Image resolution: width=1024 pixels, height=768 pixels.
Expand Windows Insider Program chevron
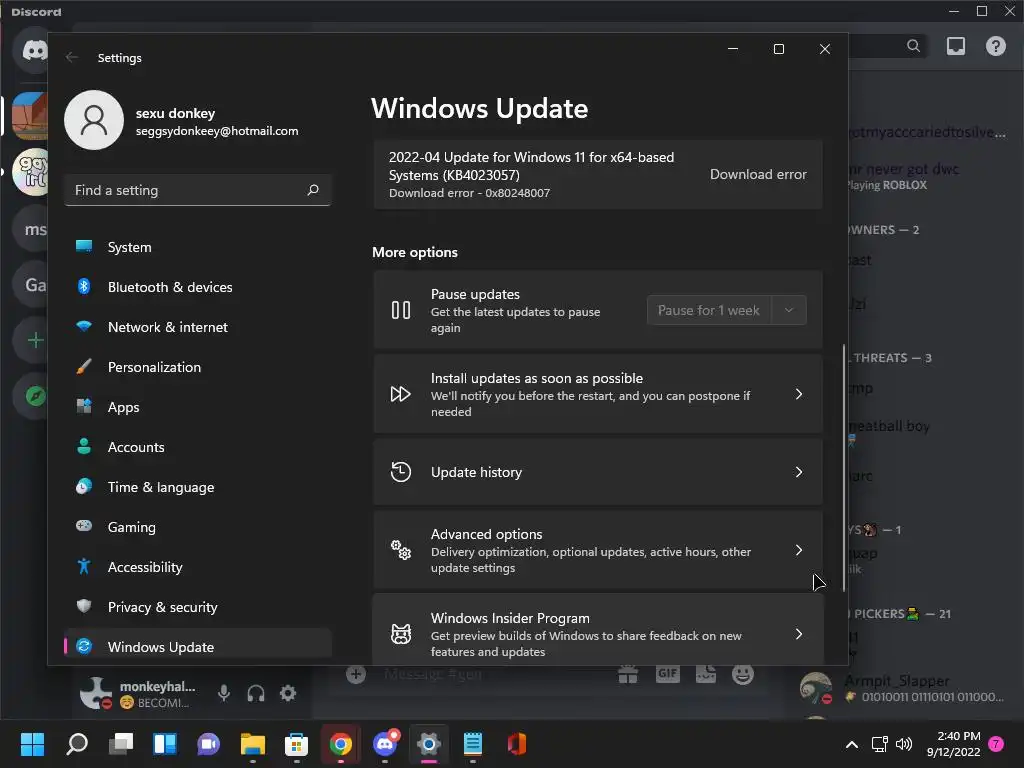pos(799,633)
